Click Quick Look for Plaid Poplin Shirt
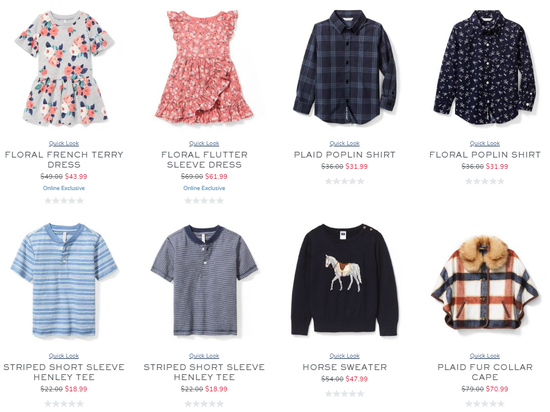The image size is (550, 412). (344, 143)
